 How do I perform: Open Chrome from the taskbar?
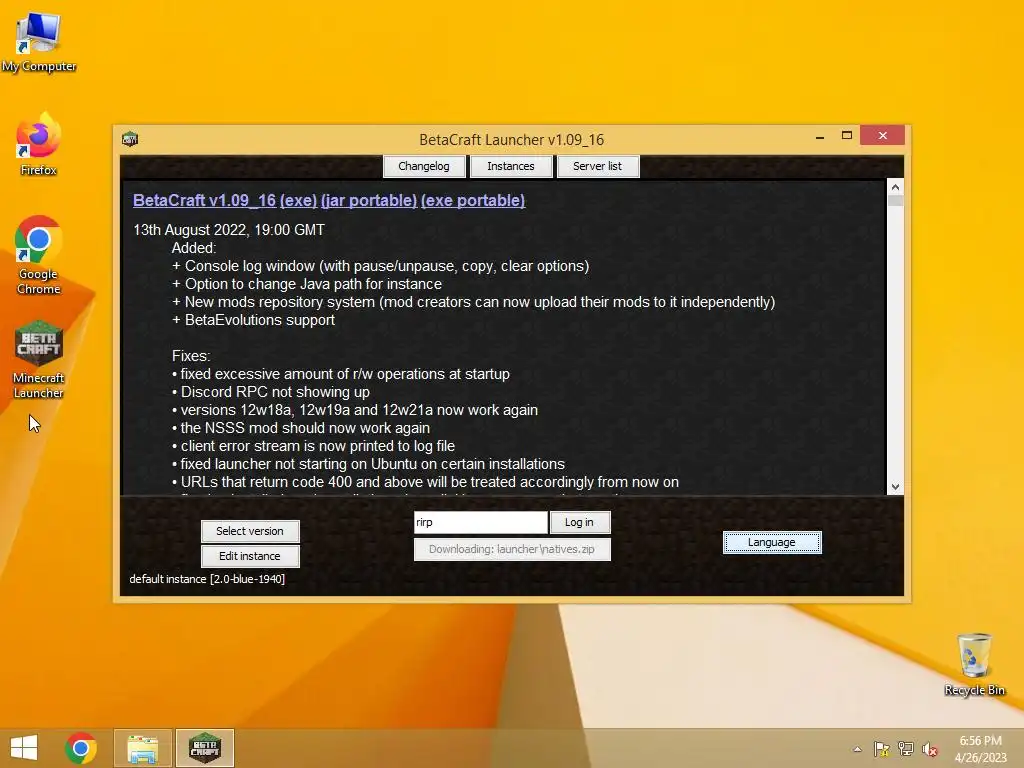[81, 748]
